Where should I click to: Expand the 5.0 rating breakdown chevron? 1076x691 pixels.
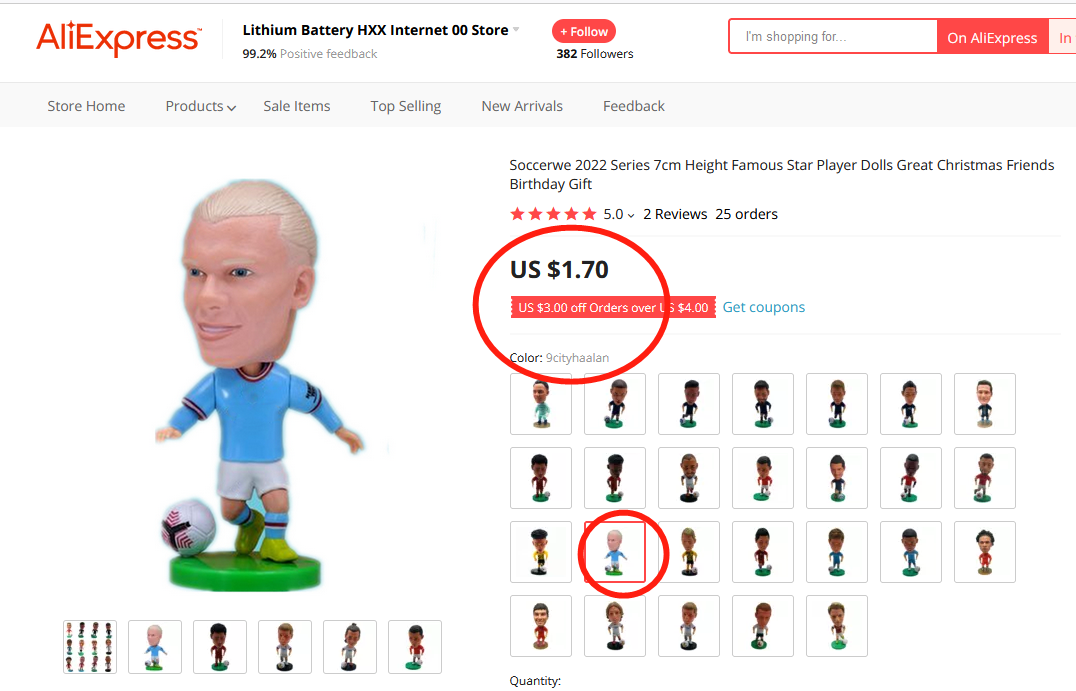coord(631,215)
